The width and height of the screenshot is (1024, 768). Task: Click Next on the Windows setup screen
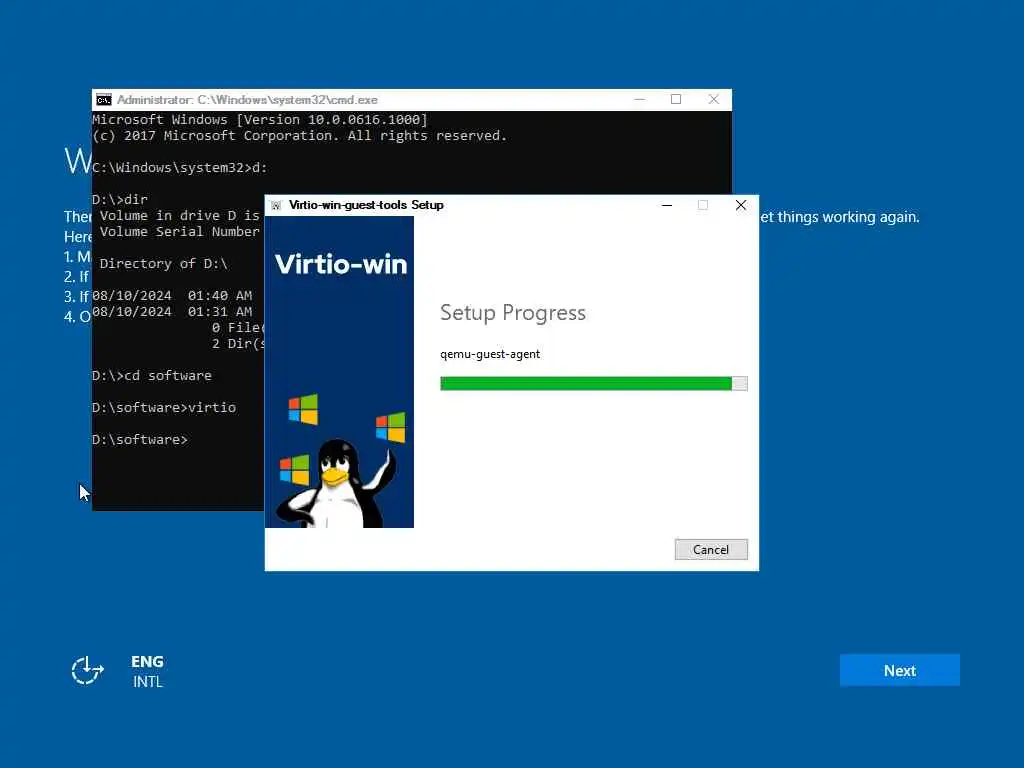coord(899,670)
